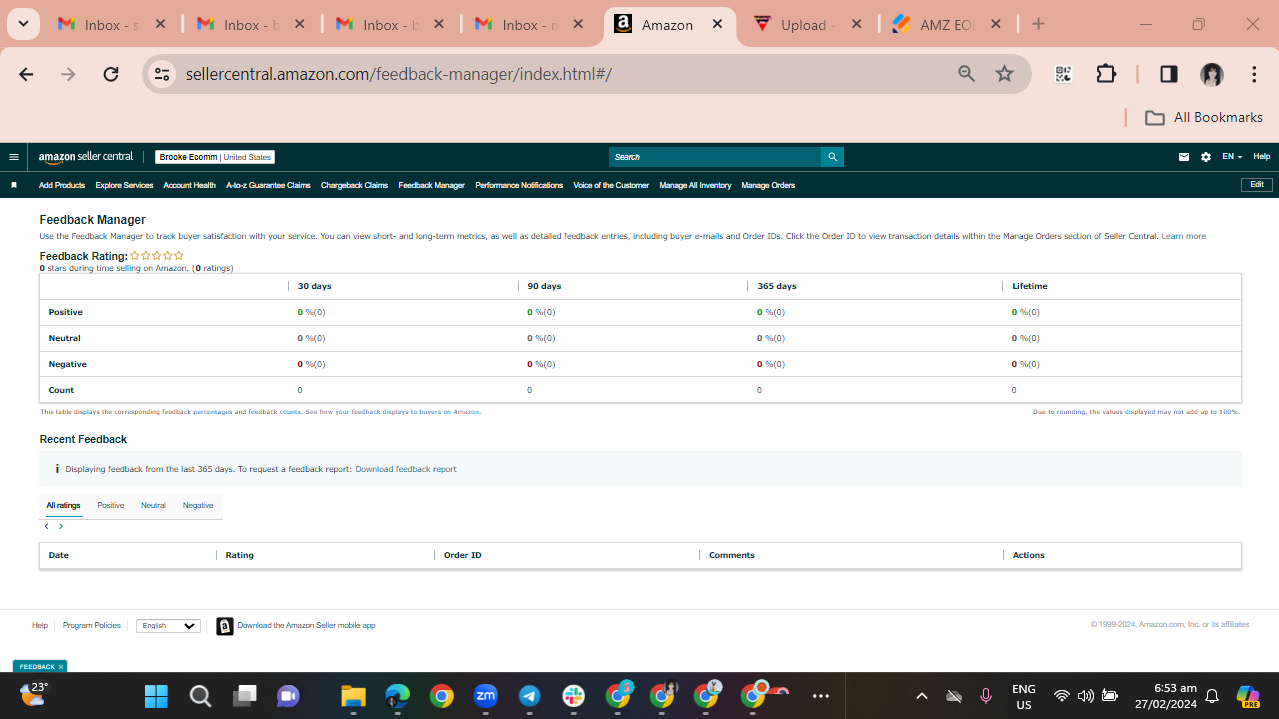Click the footer Help link

click(x=40, y=626)
